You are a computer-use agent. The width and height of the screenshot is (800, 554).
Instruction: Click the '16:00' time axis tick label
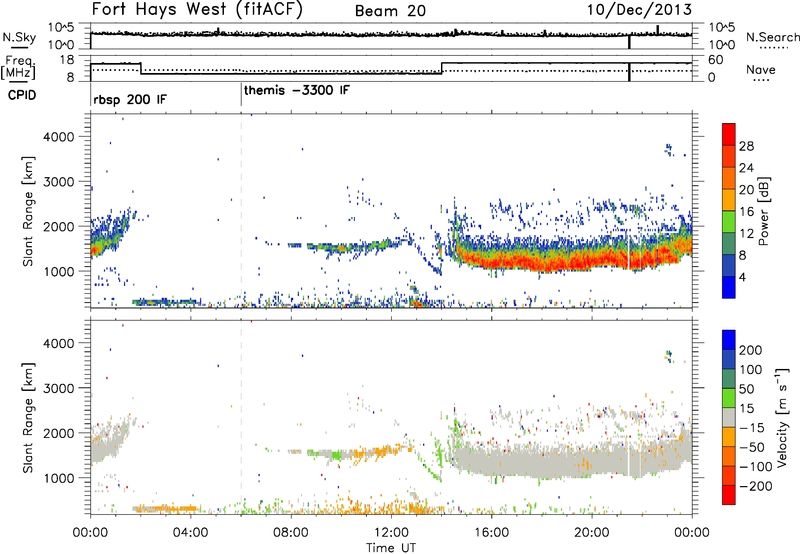491,533
